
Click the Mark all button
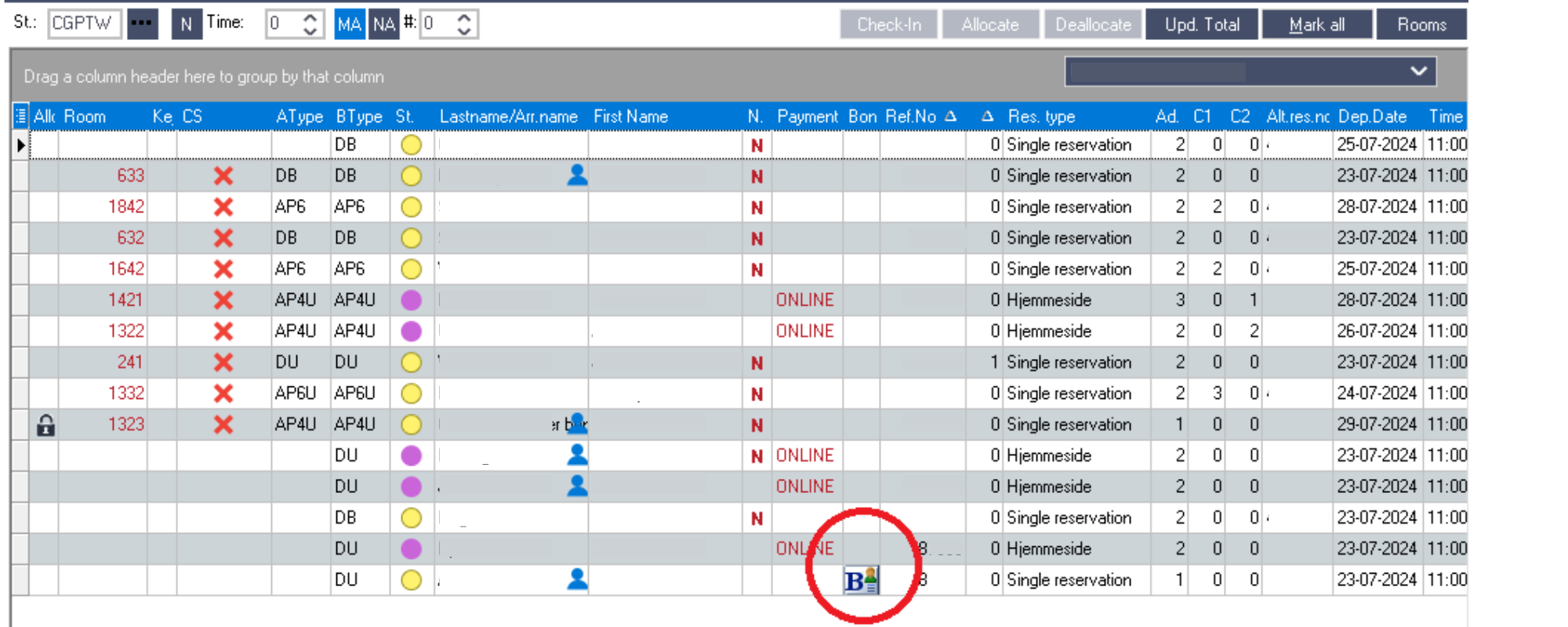1317,24
